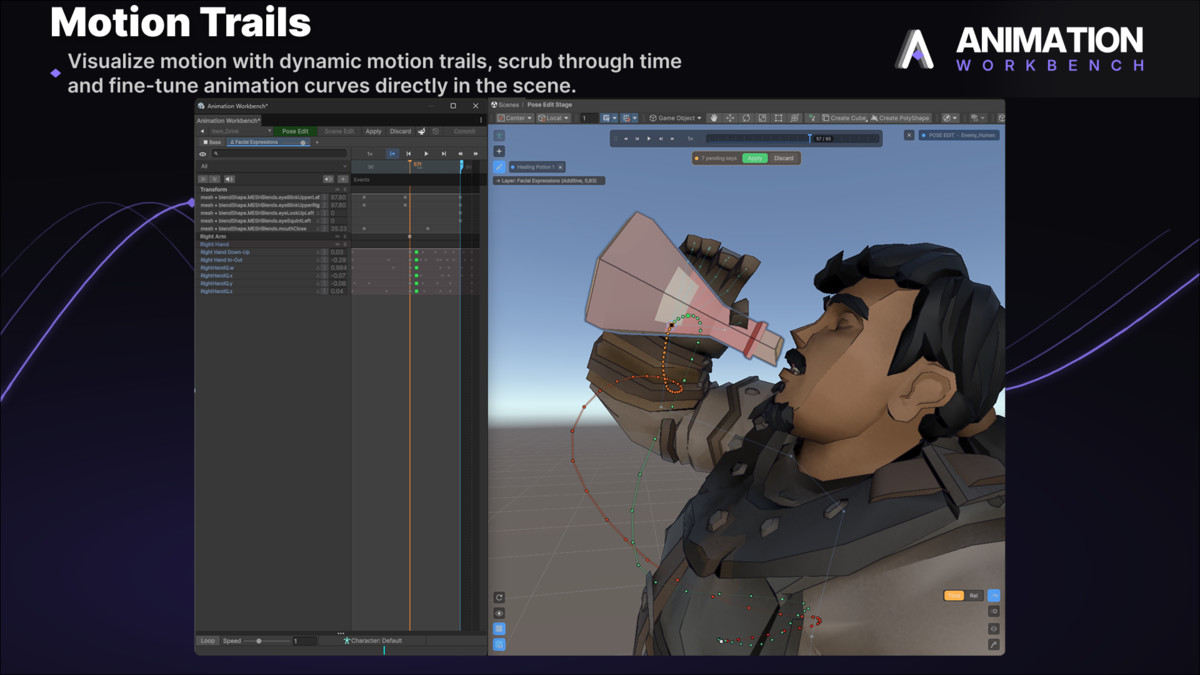This screenshot has height=675, width=1200.
Task: Add a new layer with the plus tab
Action: pyautogui.click(x=317, y=142)
